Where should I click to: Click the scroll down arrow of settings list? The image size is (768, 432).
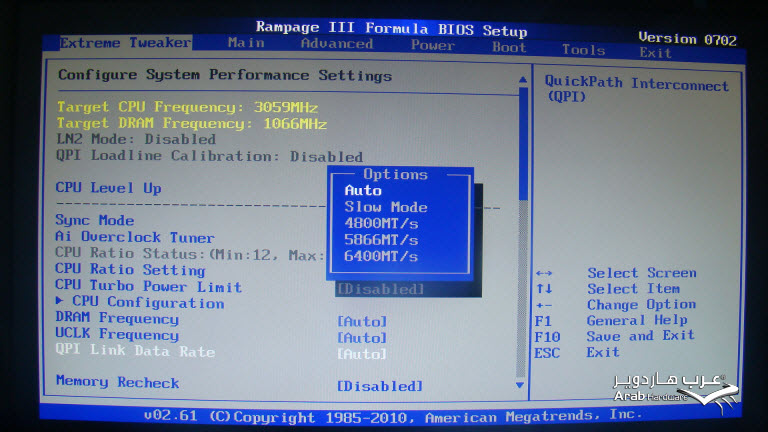(x=521, y=385)
